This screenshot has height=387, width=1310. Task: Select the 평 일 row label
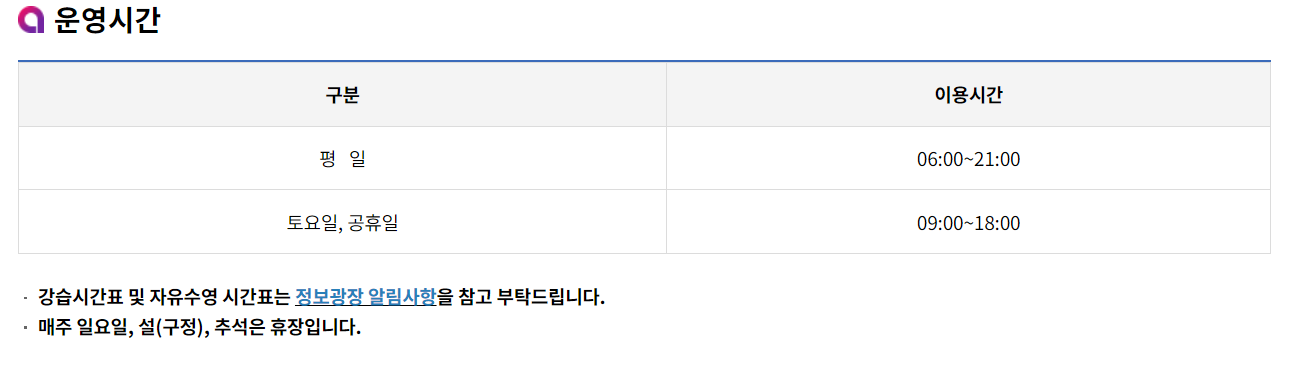[342, 159]
